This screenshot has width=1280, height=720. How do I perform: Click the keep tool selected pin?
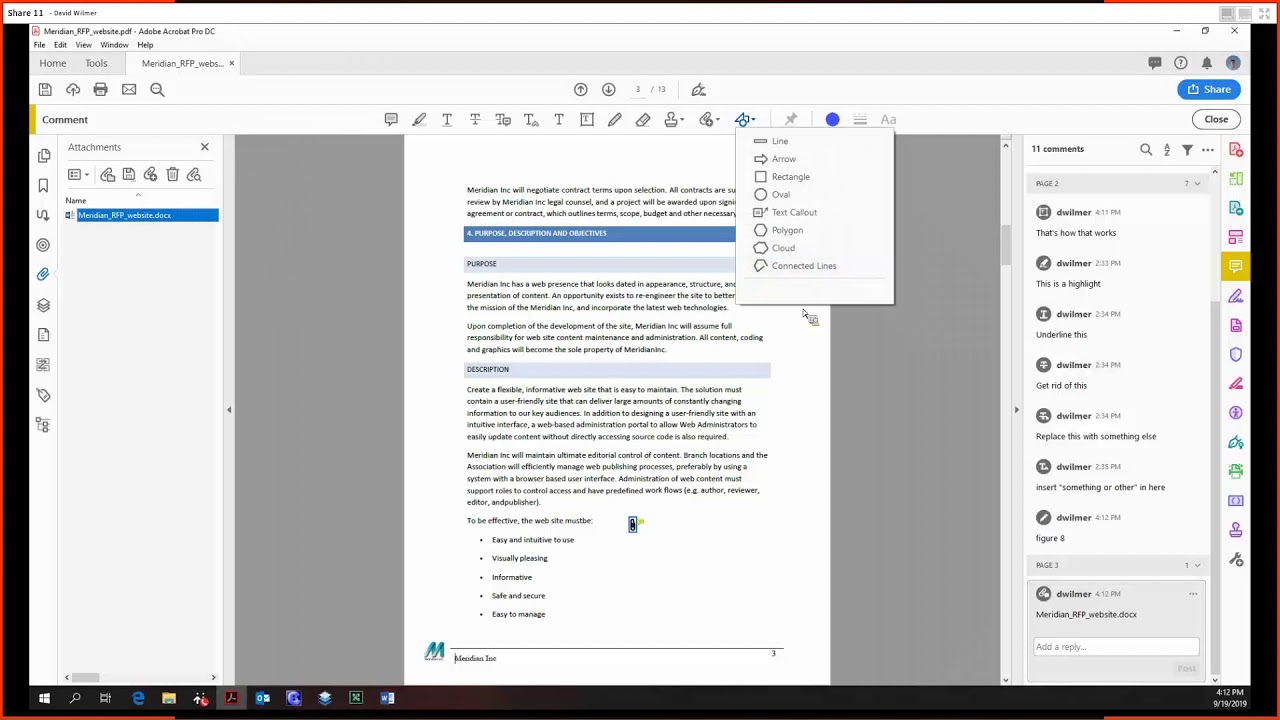[790, 119]
